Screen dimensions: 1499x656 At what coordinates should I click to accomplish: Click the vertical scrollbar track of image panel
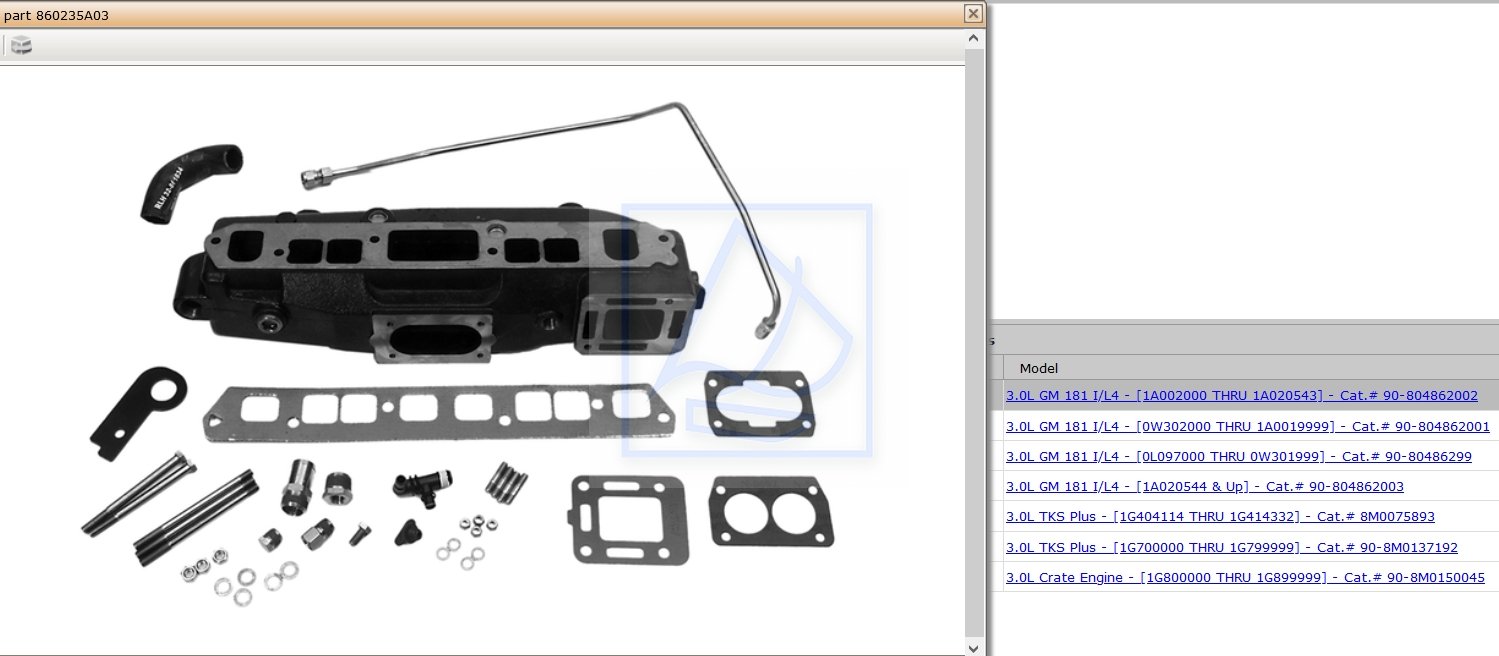click(974, 343)
